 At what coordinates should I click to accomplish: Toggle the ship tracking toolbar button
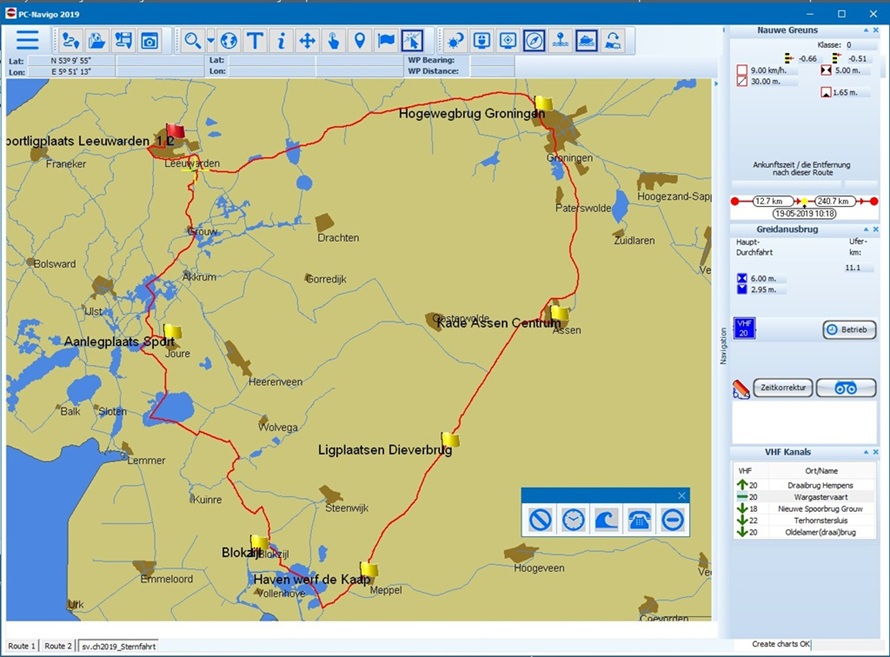(587, 40)
